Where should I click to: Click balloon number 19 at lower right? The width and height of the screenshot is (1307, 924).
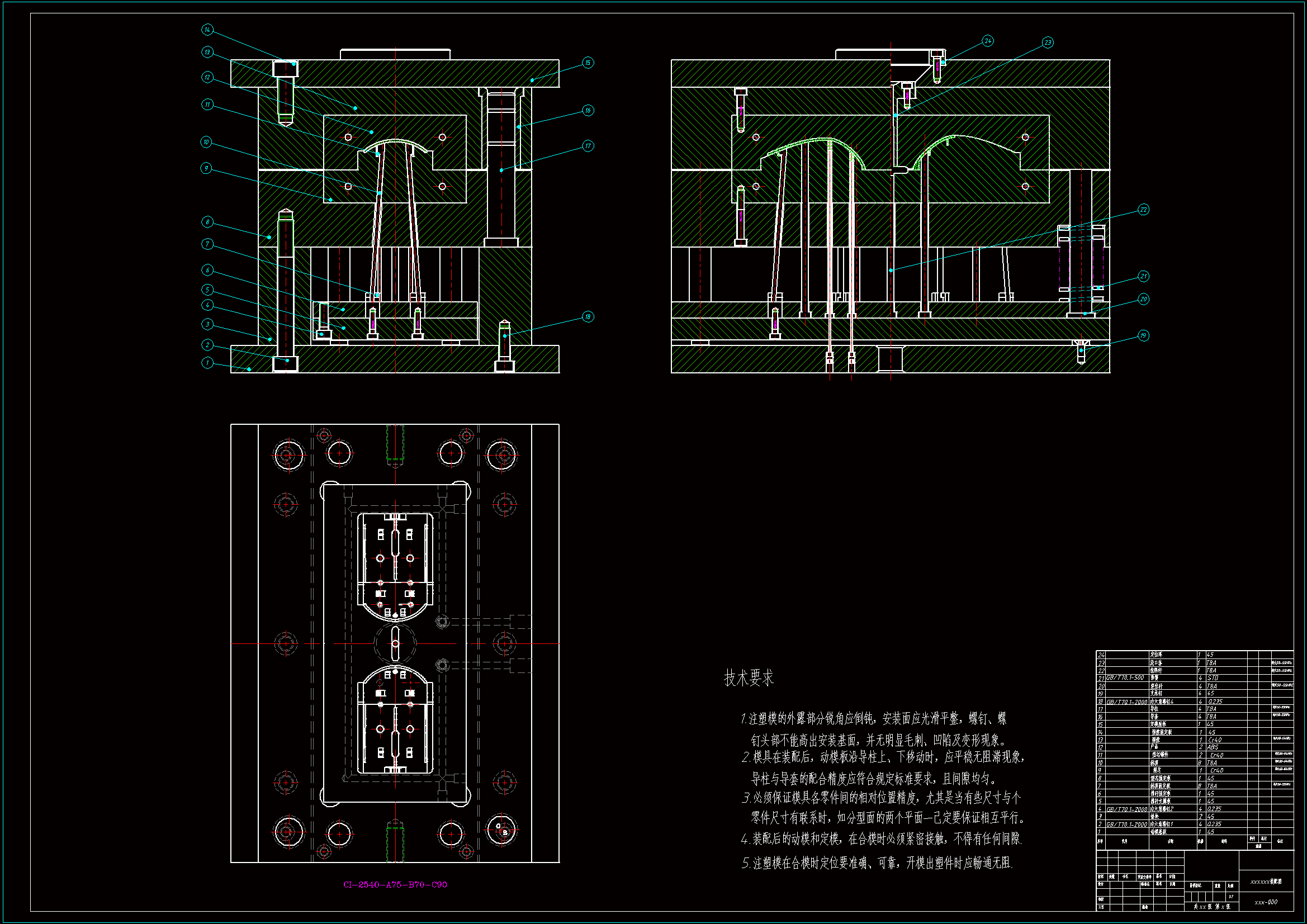coord(1143,335)
